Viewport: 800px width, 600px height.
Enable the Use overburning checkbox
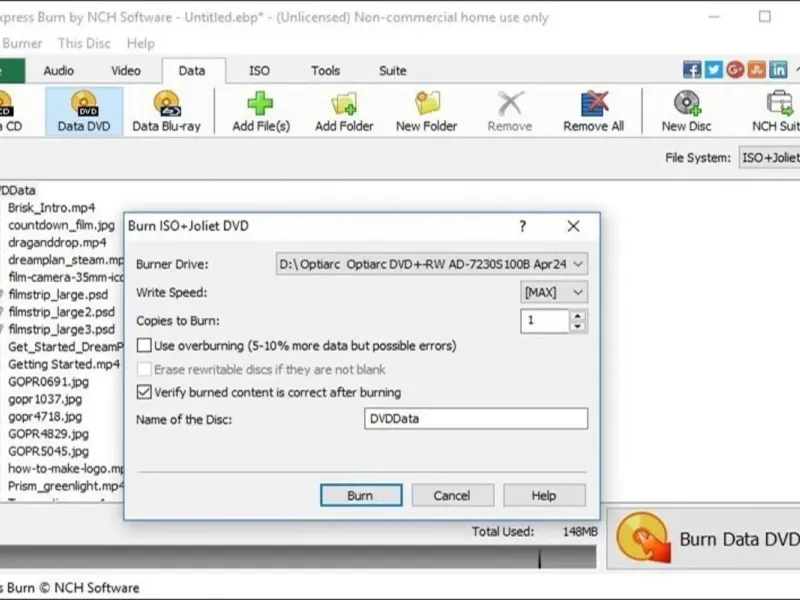144,345
